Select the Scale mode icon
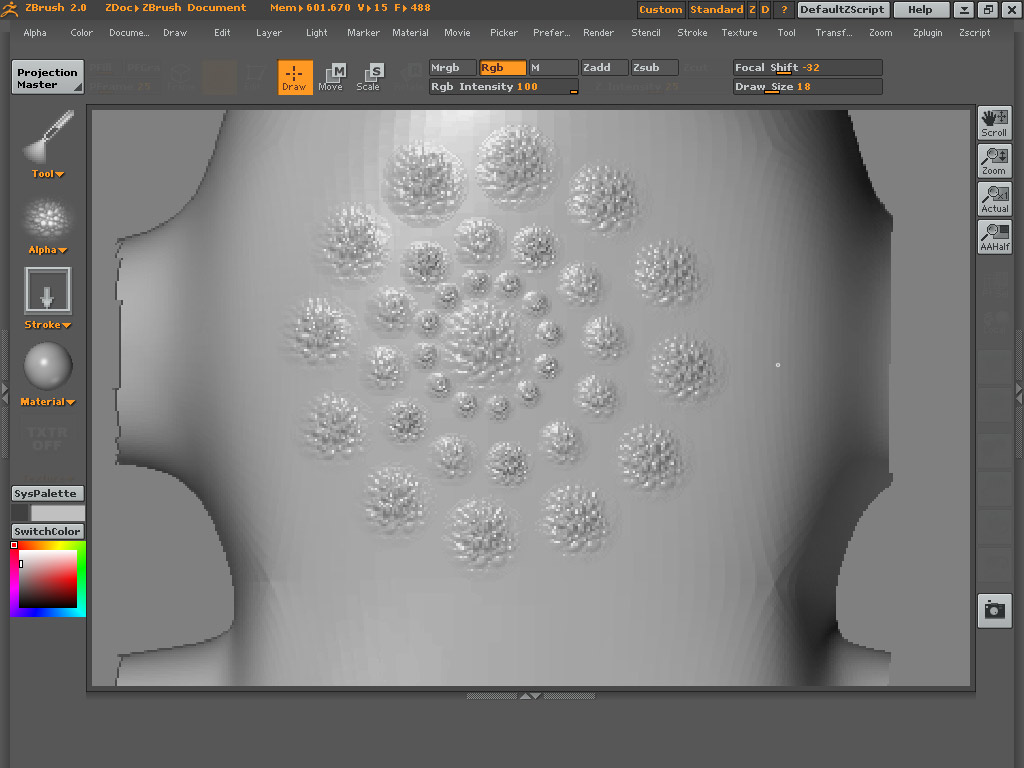 368,77
